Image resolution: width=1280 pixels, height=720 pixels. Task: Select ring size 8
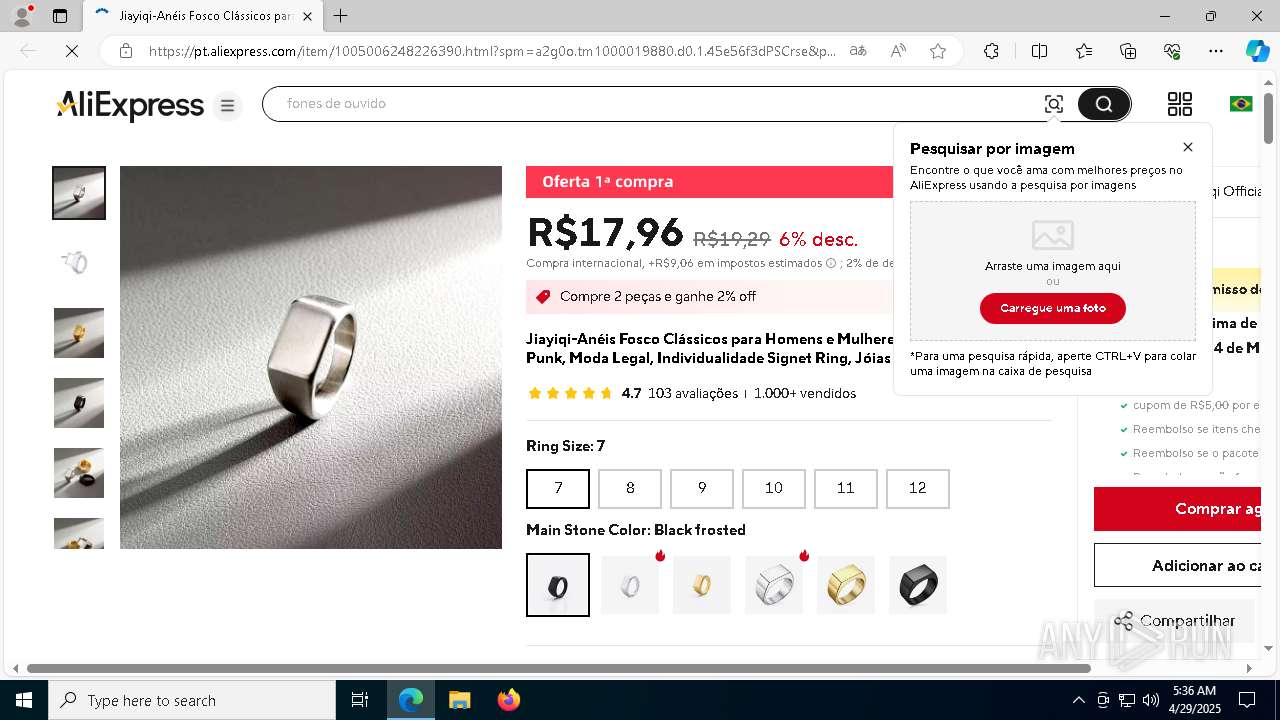click(x=630, y=488)
